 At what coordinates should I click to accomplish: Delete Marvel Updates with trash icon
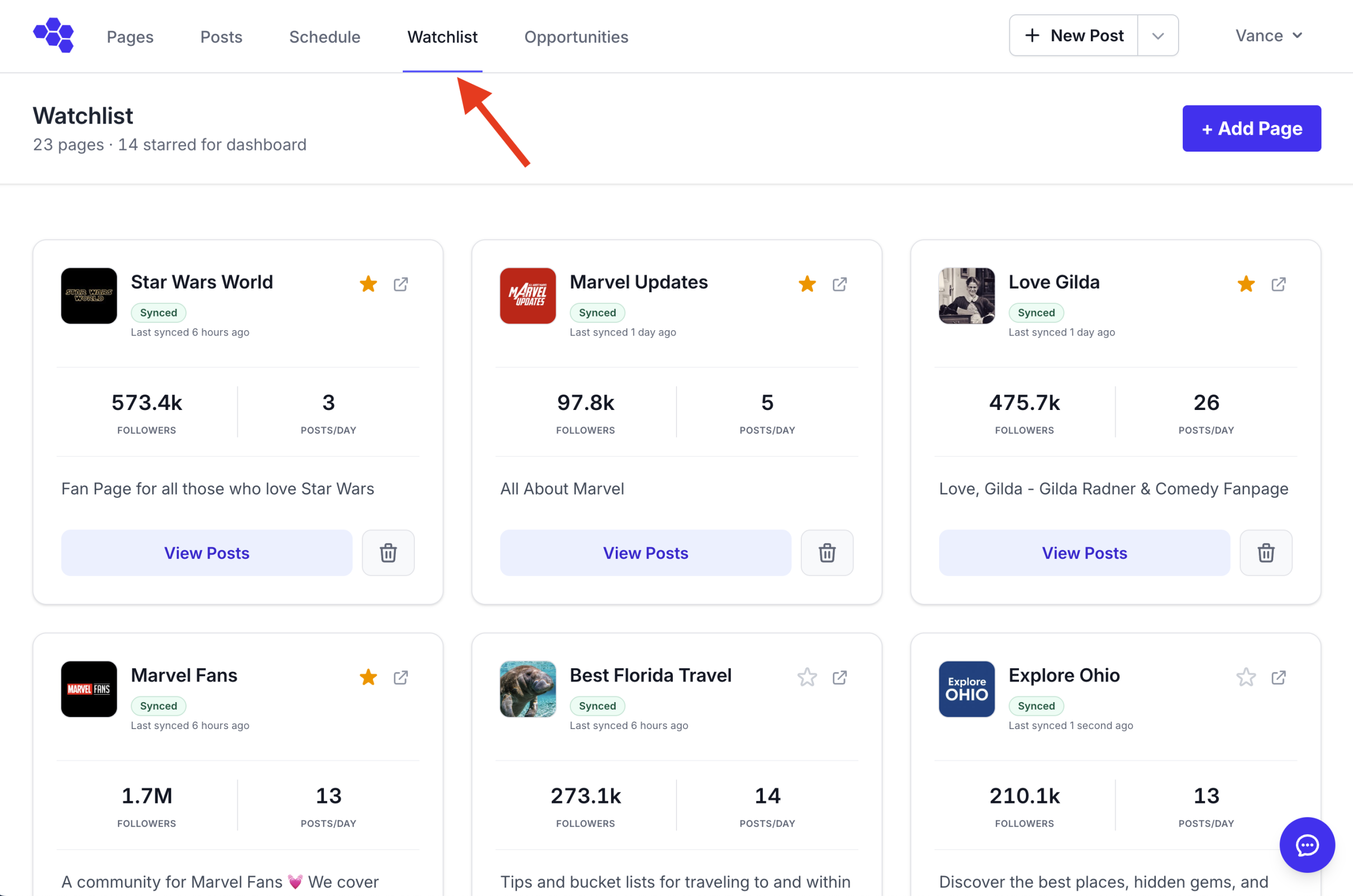[x=827, y=553]
